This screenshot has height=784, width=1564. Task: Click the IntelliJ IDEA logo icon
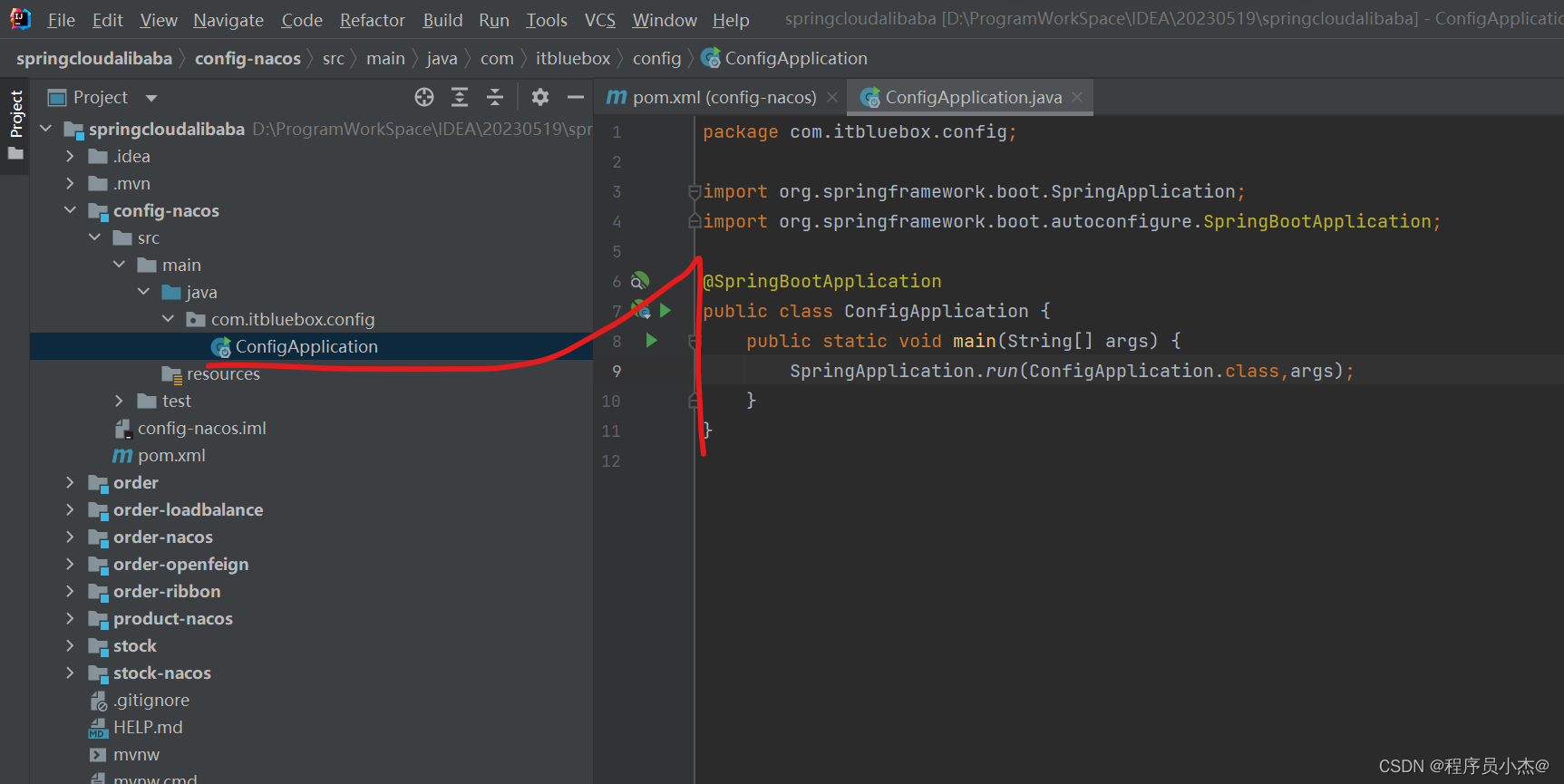pos(20,19)
